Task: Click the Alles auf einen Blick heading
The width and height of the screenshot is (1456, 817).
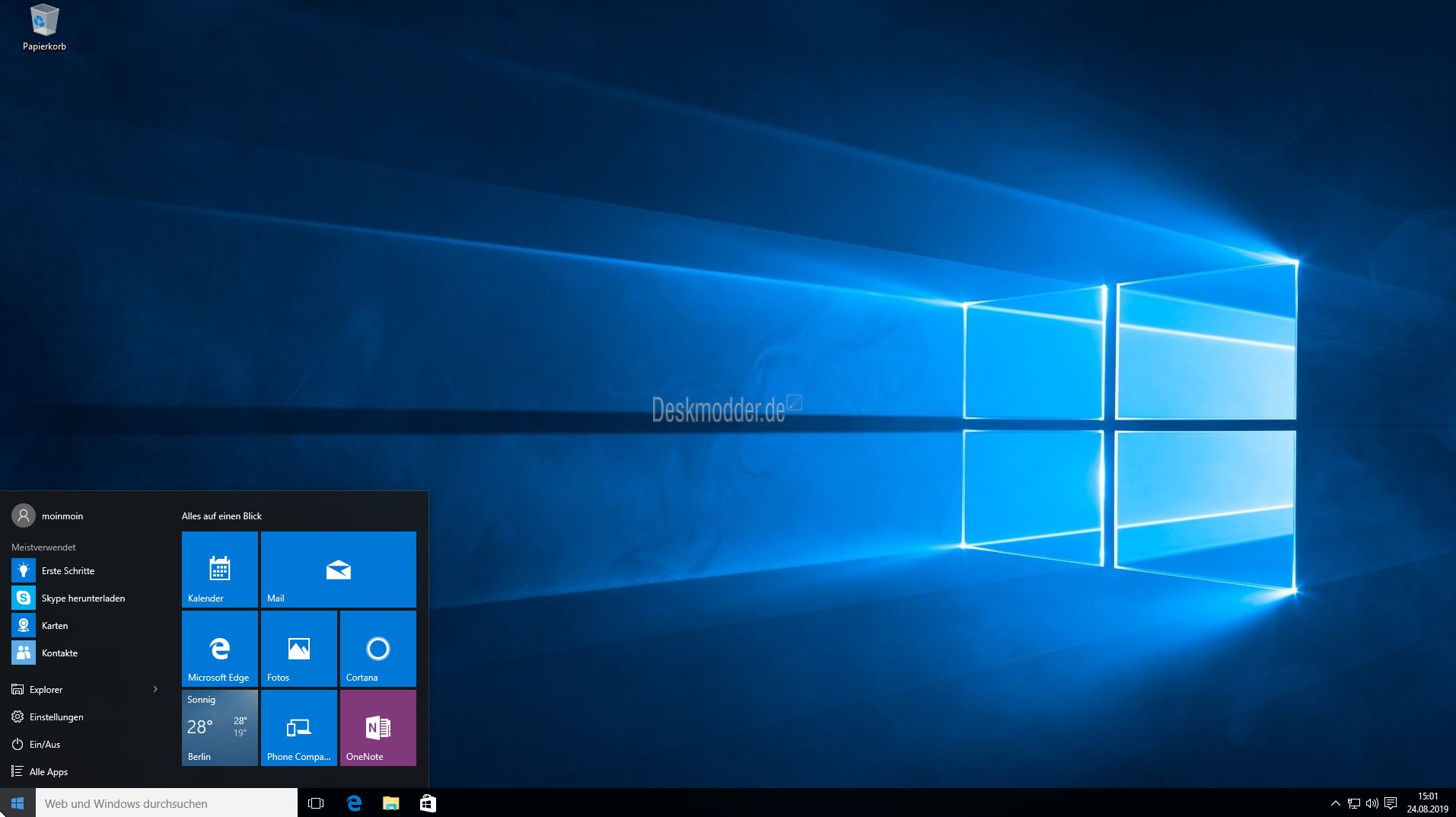Action: (x=221, y=515)
